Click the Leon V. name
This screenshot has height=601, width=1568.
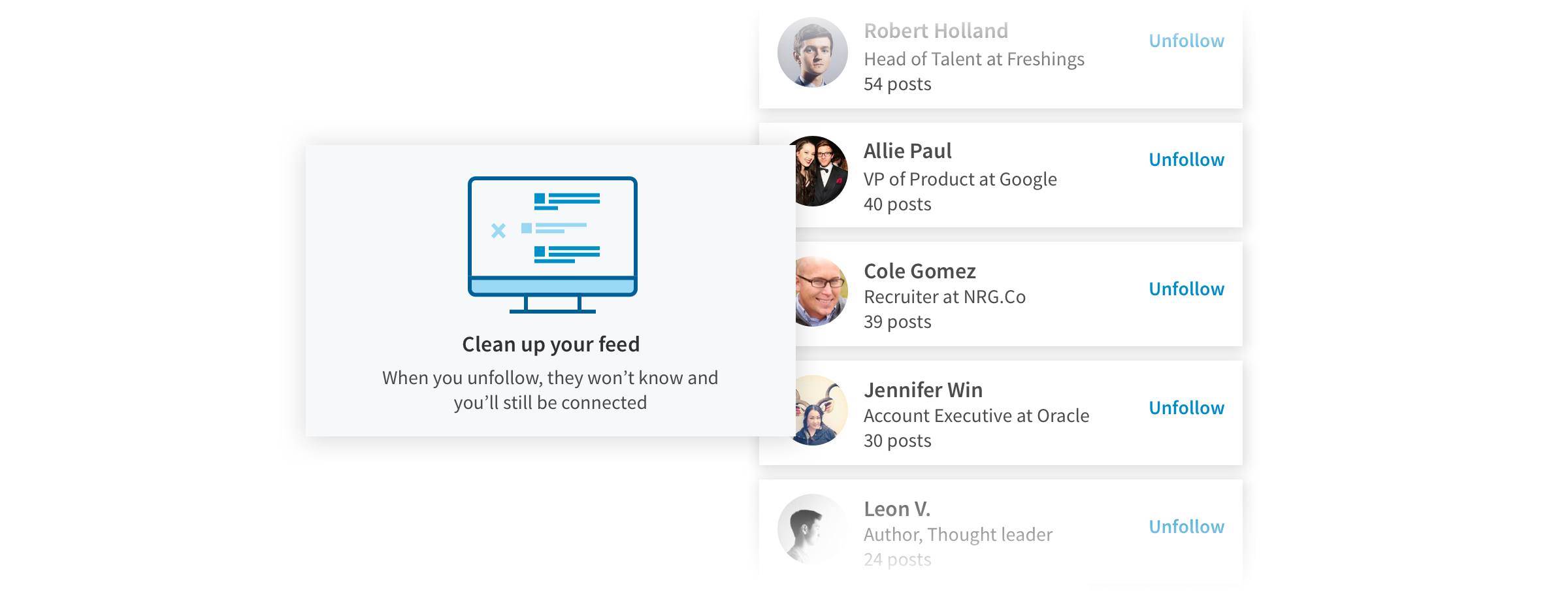tap(897, 509)
